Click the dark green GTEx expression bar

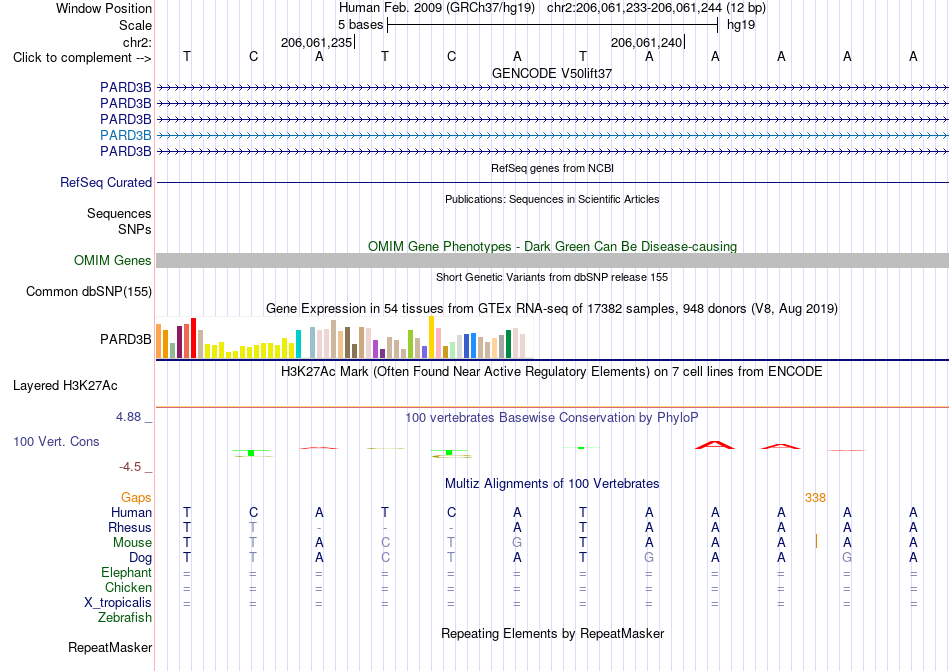click(x=508, y=344)
